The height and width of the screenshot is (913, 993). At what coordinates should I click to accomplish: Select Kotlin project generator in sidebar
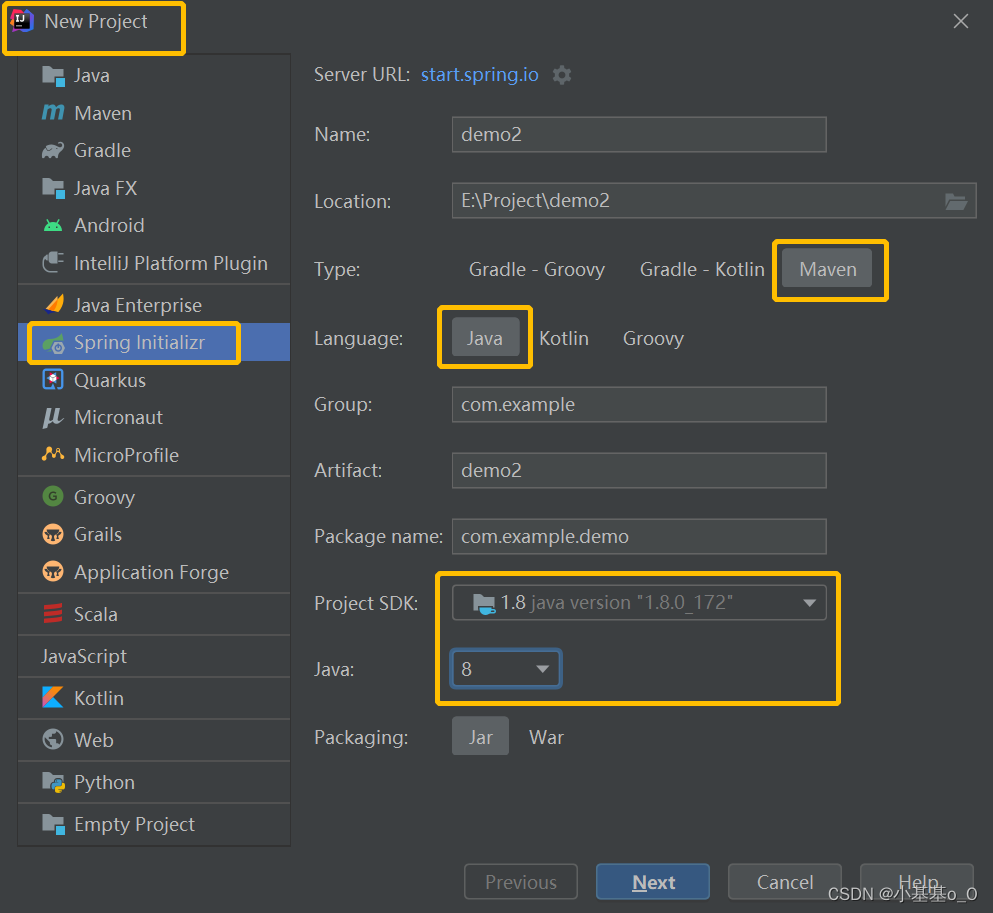click(154, 698)
